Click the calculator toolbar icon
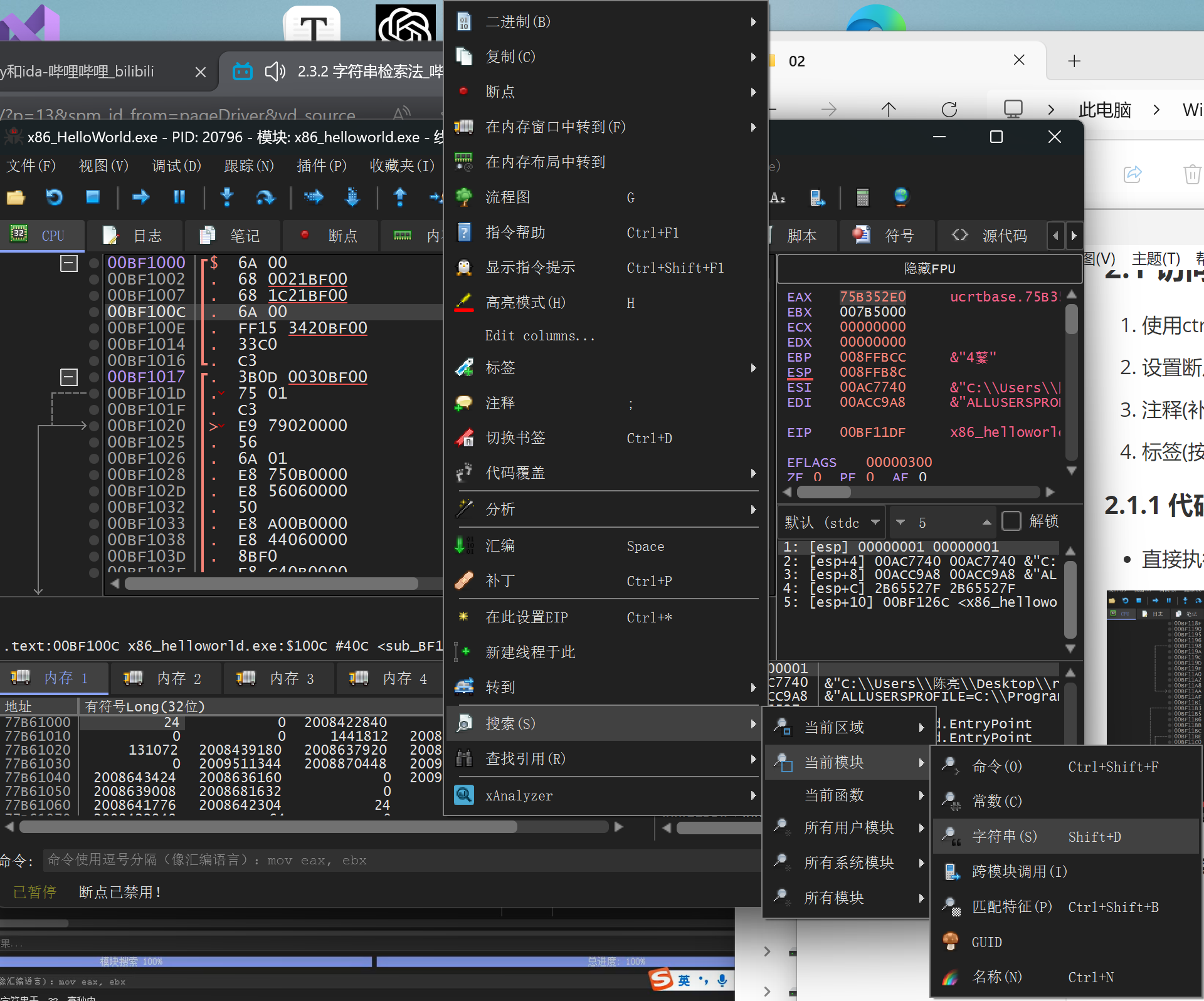Screen dimensions: 1204x1001 click(x=863, y=197)
